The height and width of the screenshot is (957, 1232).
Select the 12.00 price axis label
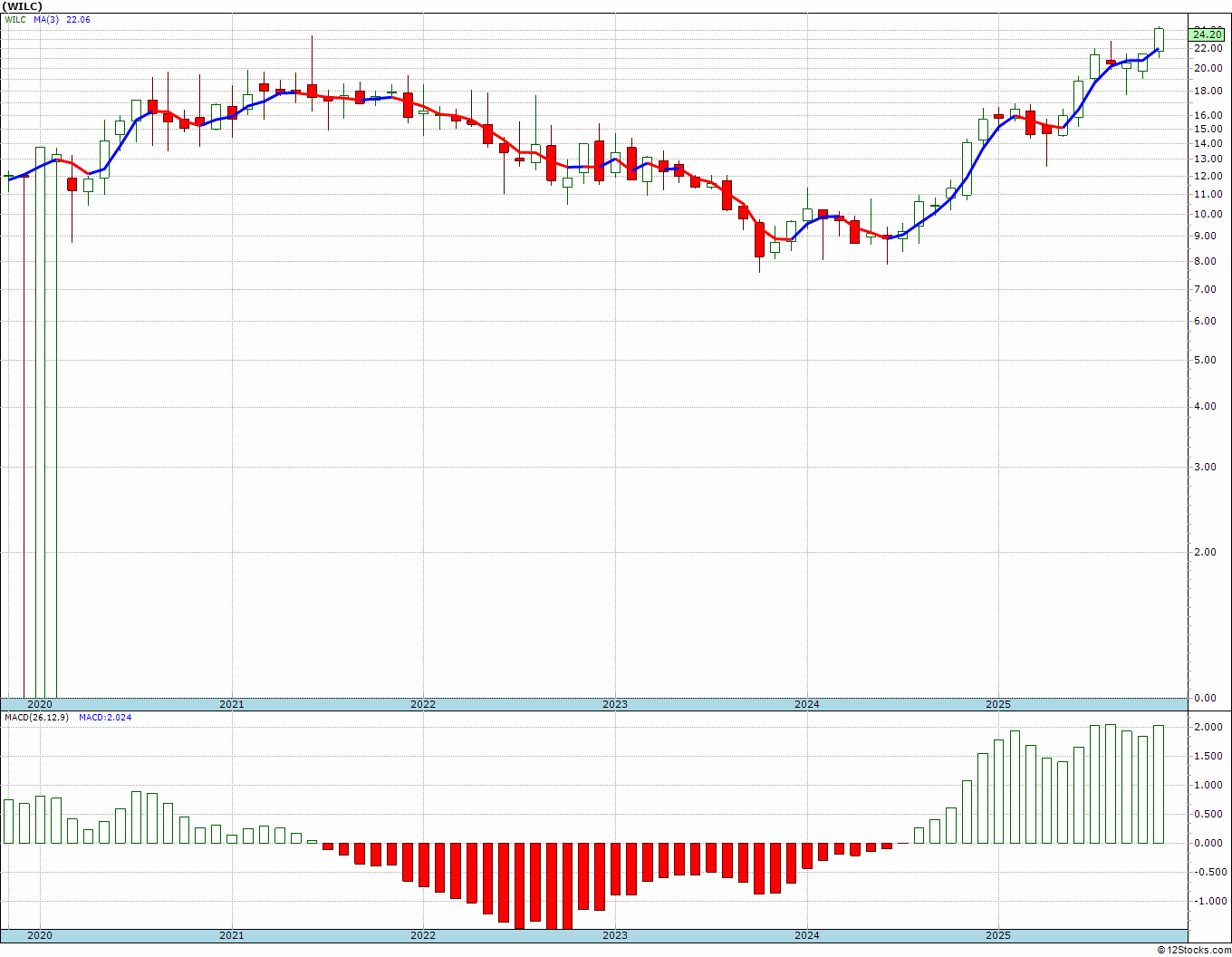click(x=1208, y=176)
